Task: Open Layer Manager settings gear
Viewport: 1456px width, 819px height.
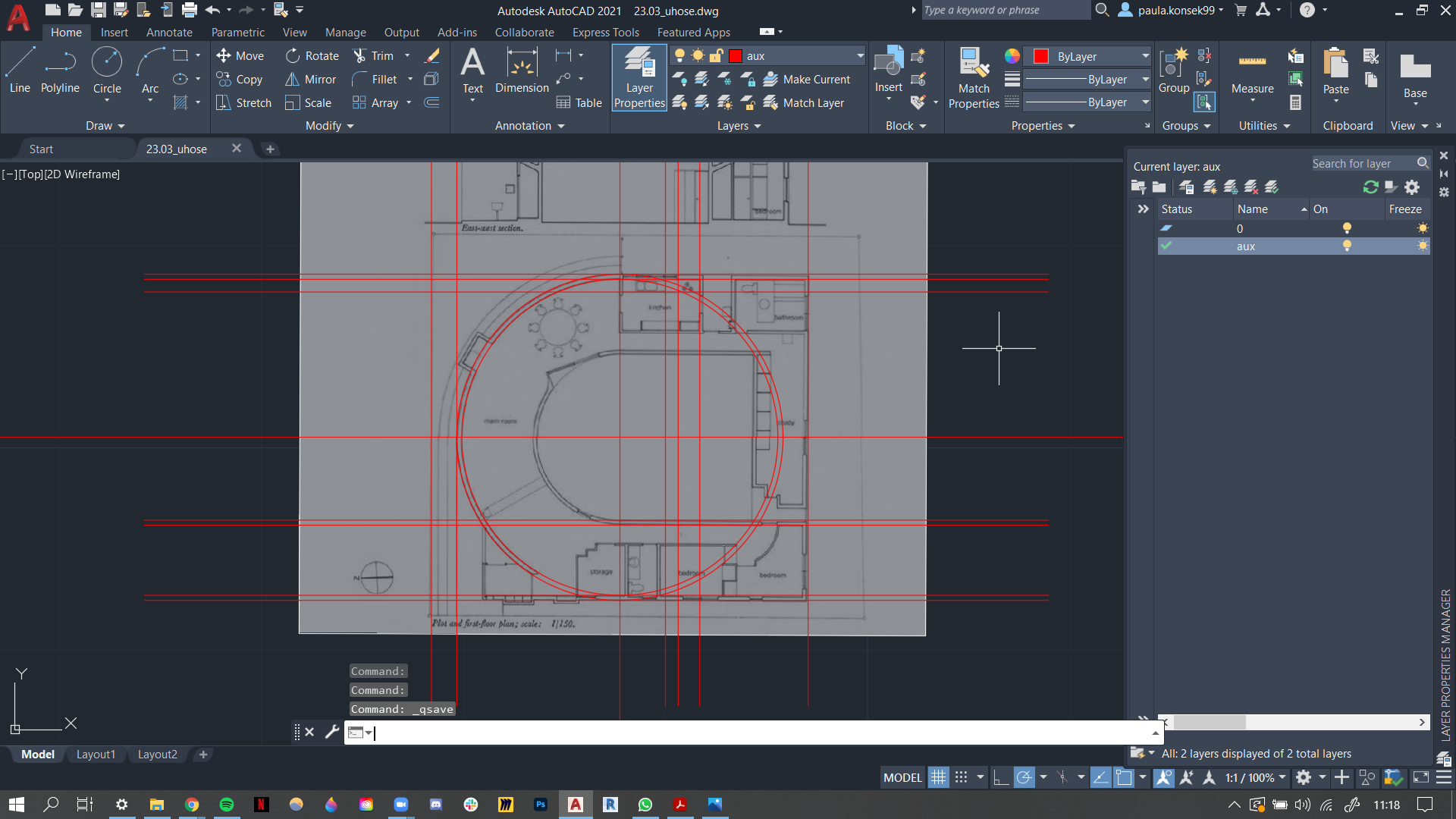Action: pyautogui.click(x=1412, y=187)
